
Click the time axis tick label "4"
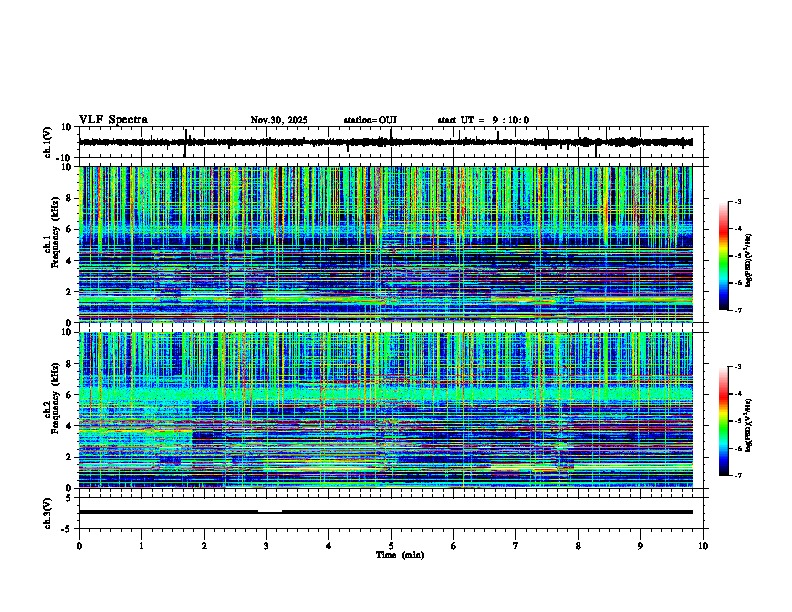click(329, 546)
